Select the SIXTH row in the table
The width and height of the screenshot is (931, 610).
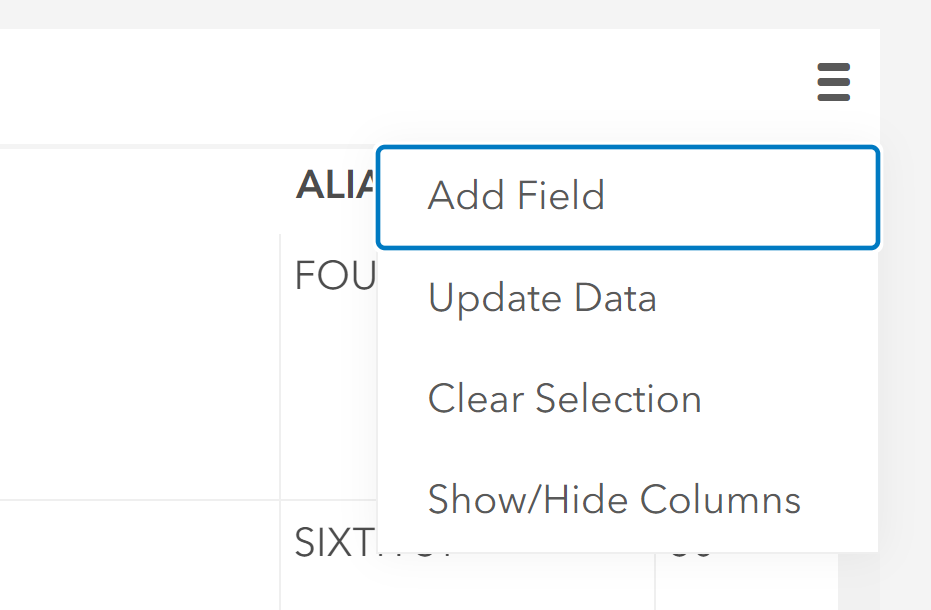[332, 542]
